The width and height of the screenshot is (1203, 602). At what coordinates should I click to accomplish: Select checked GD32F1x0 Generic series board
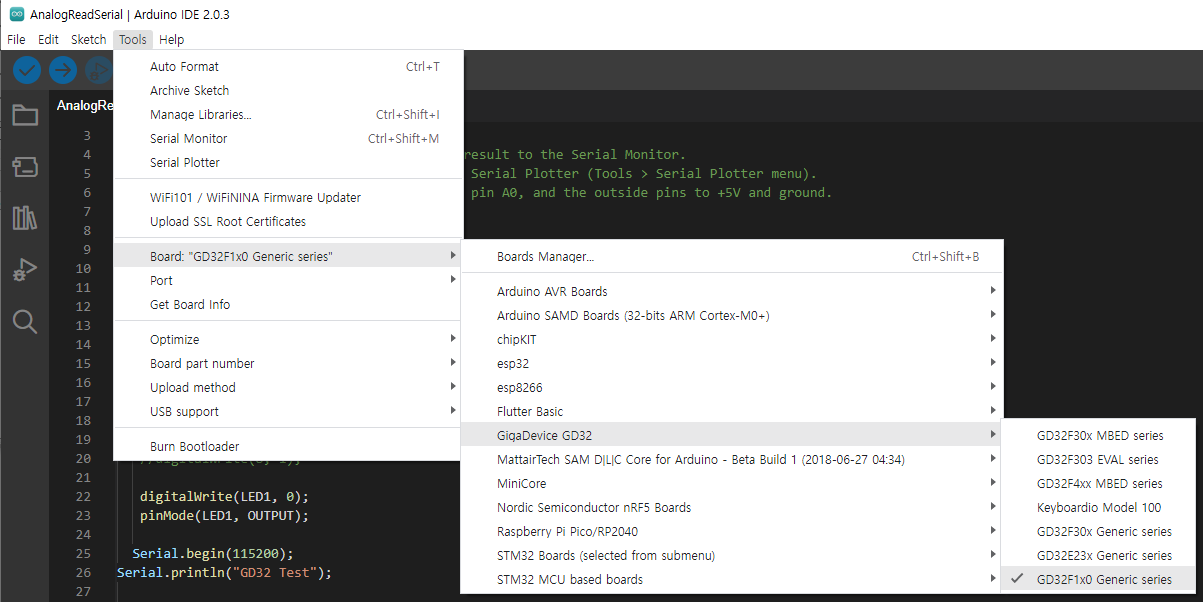(1098, 580)
